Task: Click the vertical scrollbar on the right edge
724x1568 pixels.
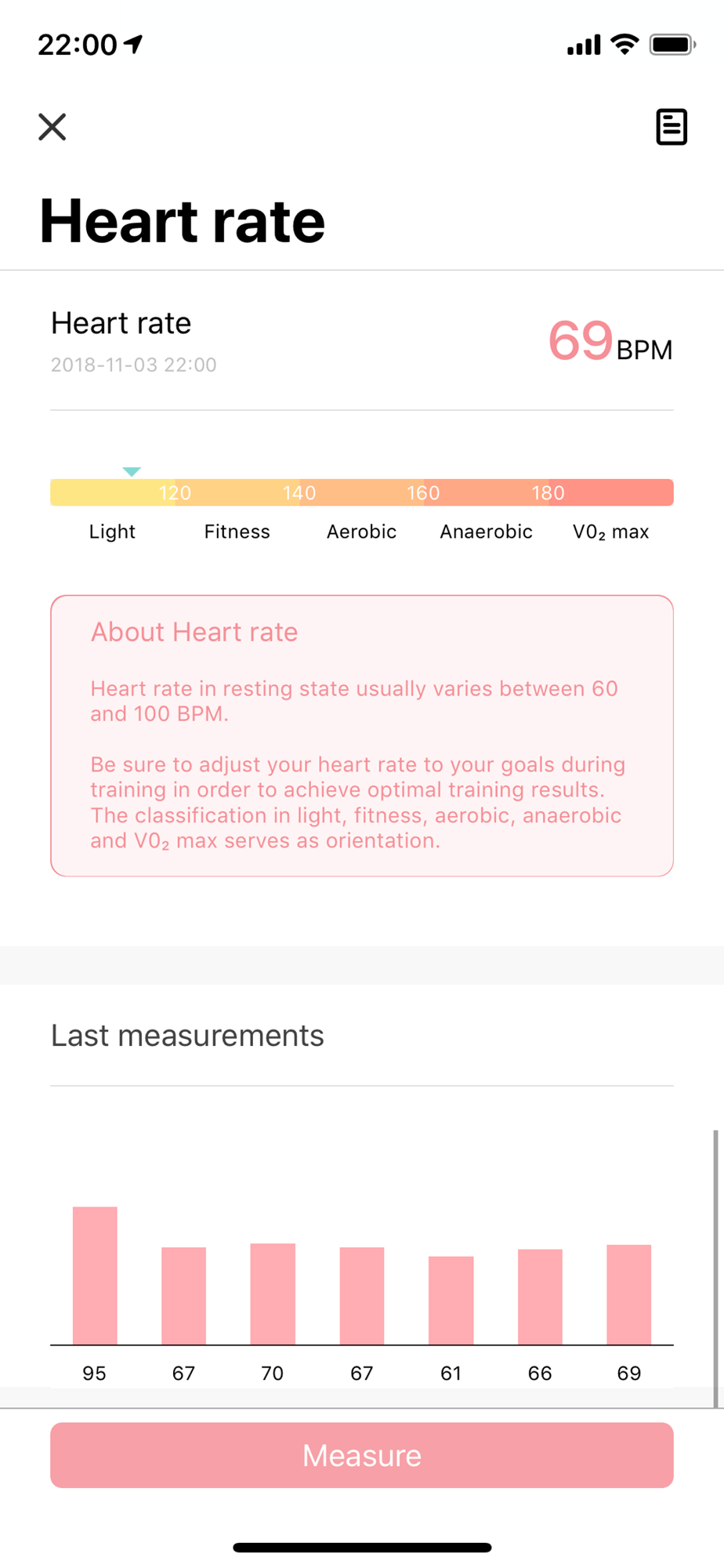Action: (x=715, y=1269)
